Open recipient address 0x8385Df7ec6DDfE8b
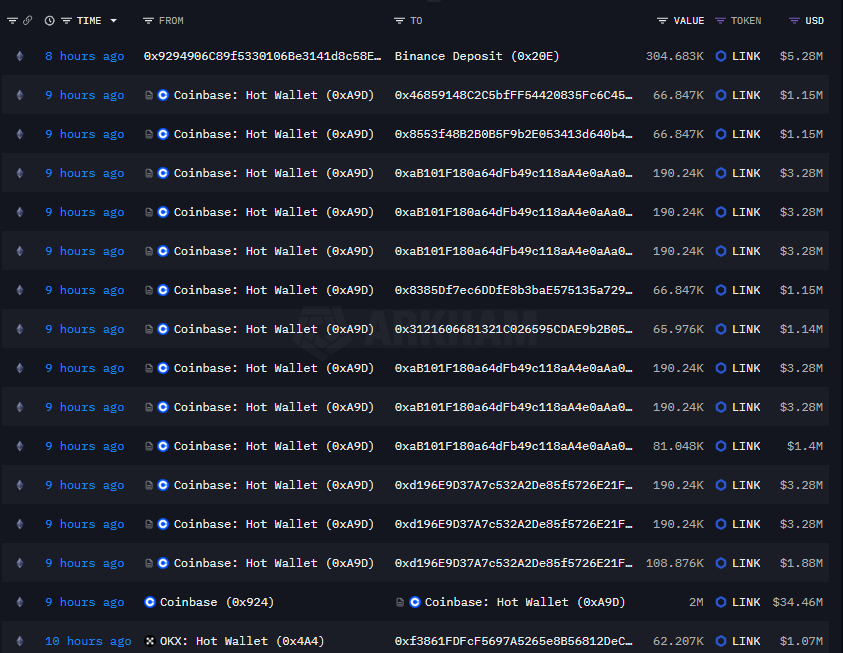Viewport: 843px width, 653px height. click(x=513, y=290)
